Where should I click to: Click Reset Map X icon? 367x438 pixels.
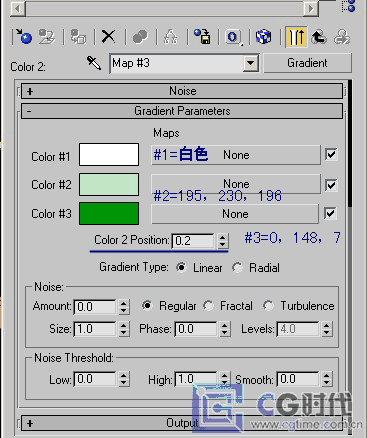(108, 36)
